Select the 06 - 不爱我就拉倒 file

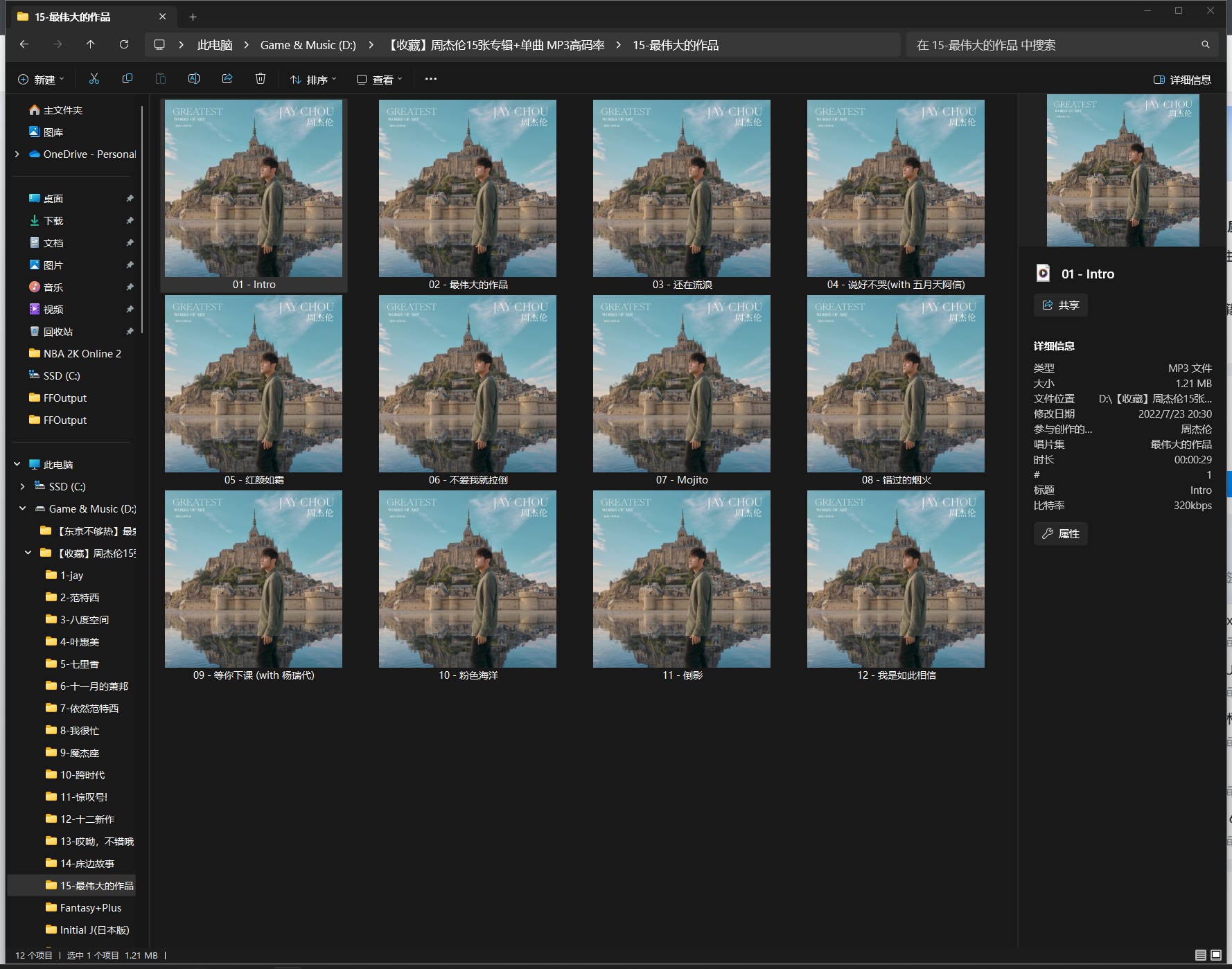tap(468, 391)
